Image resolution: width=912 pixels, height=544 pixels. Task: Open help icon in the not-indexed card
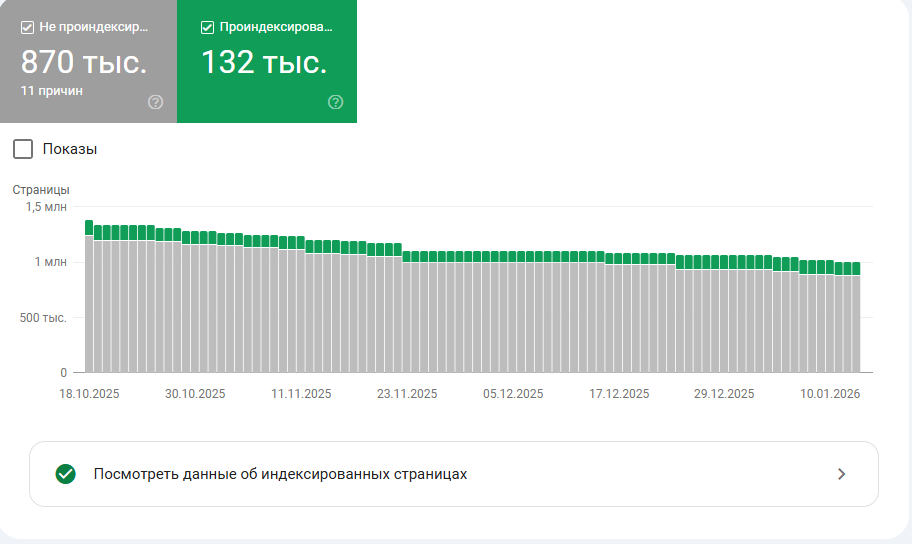pyautogui.click(x=155, y=102)
